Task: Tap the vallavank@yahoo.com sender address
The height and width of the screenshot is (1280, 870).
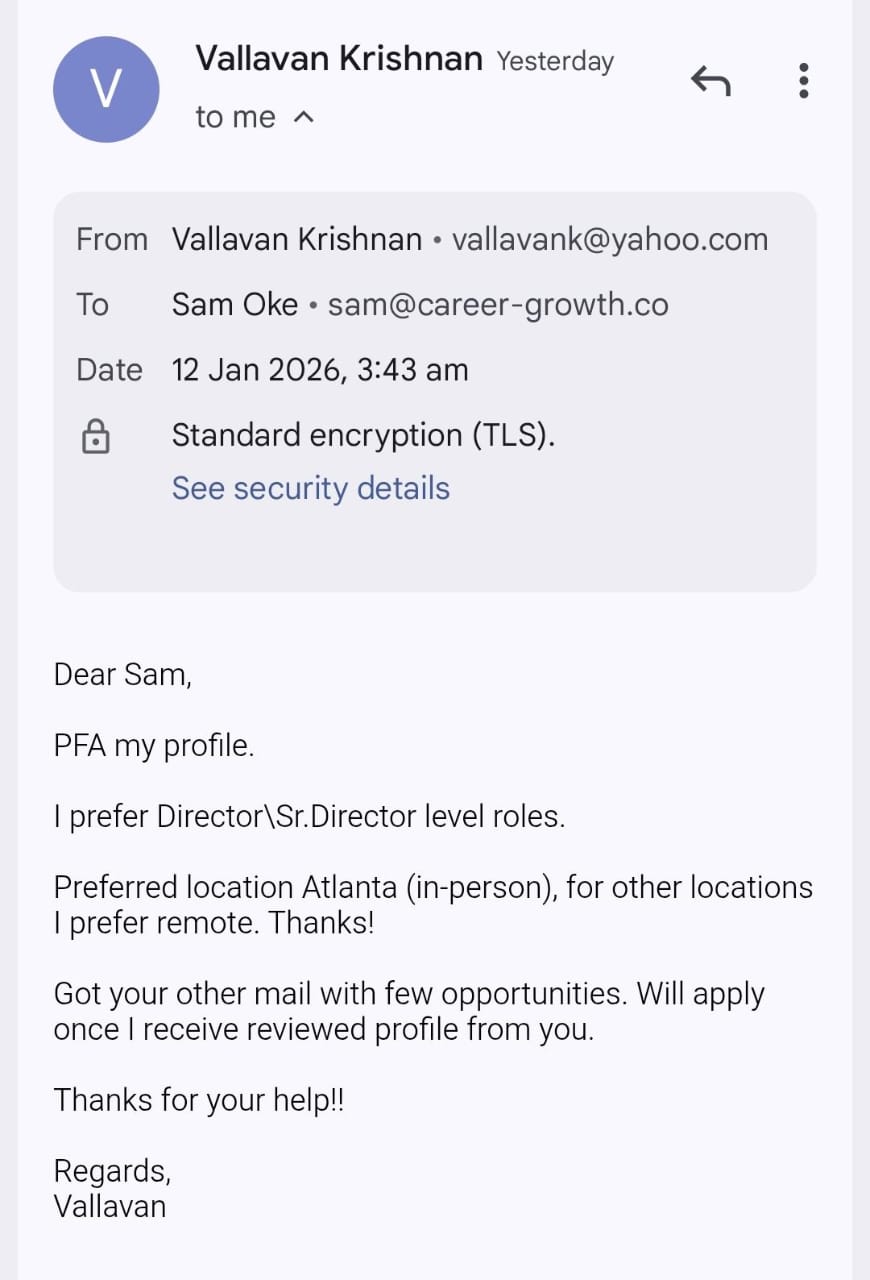Action: (610, 240)
